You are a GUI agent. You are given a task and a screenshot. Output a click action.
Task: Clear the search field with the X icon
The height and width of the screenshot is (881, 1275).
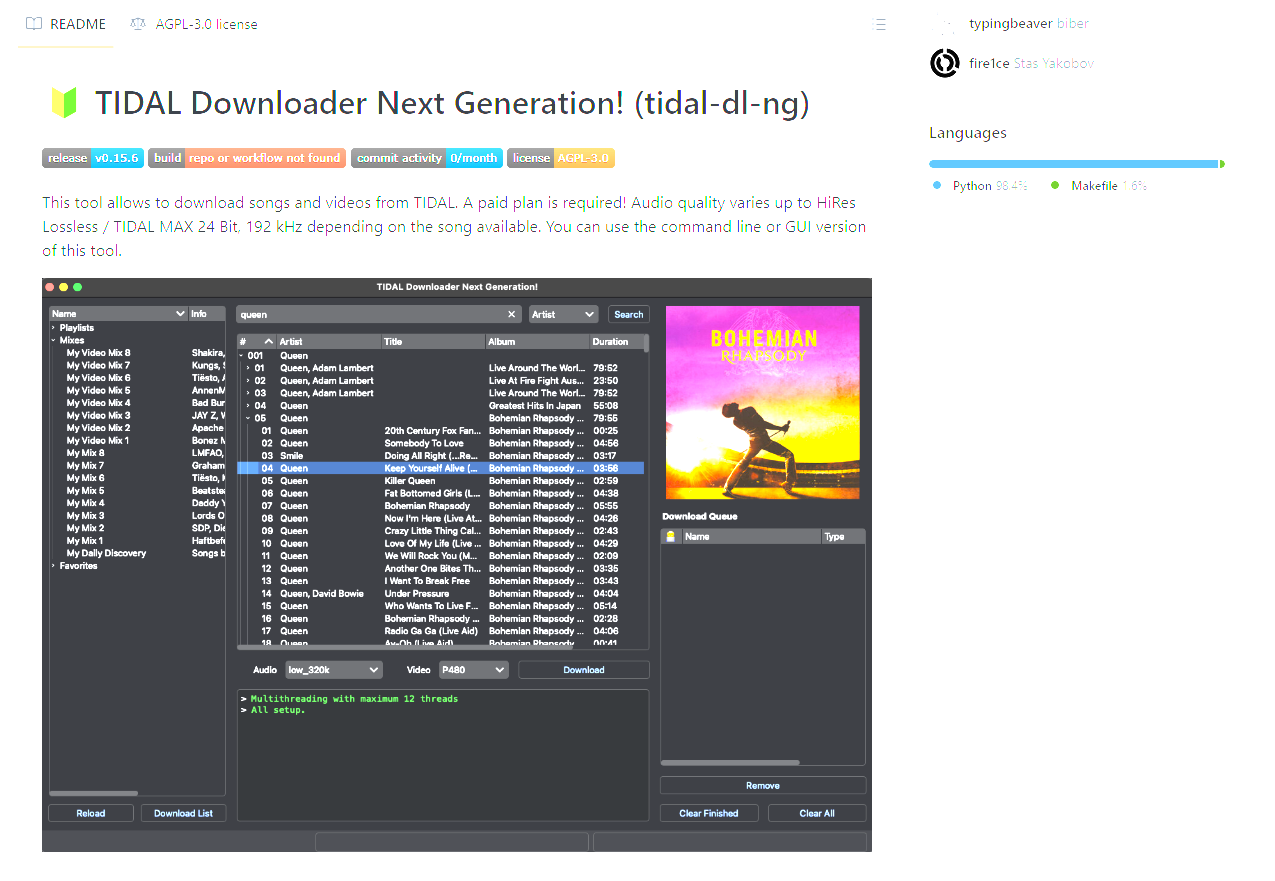[512, 314]
